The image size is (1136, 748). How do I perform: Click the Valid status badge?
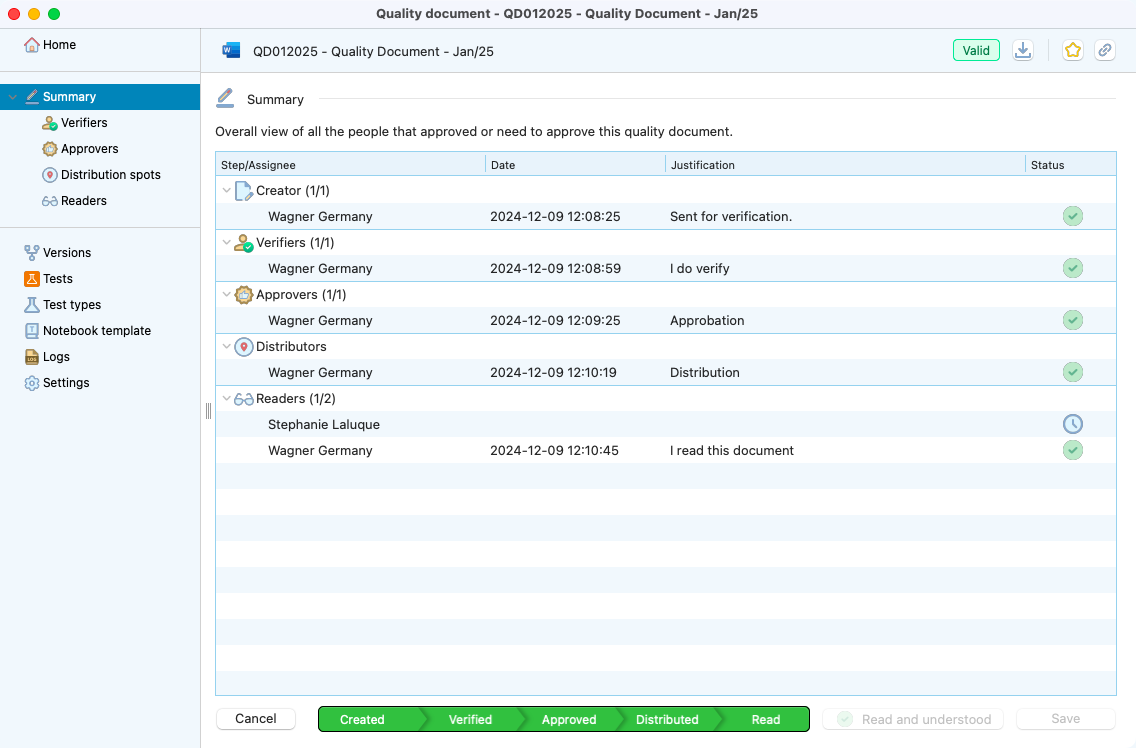tap(976, 51)
